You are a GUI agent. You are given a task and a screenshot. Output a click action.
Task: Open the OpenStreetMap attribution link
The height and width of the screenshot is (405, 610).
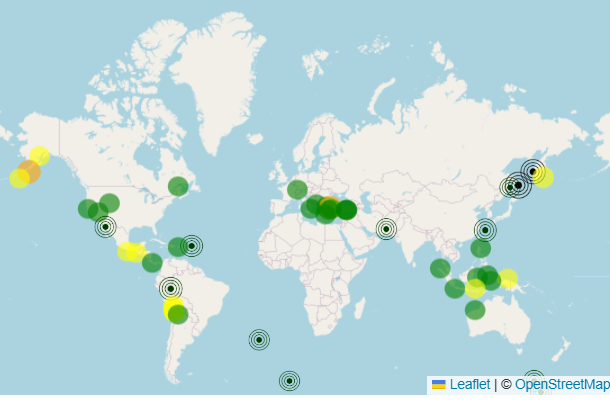pyautogui.click(x=559, y=384)
